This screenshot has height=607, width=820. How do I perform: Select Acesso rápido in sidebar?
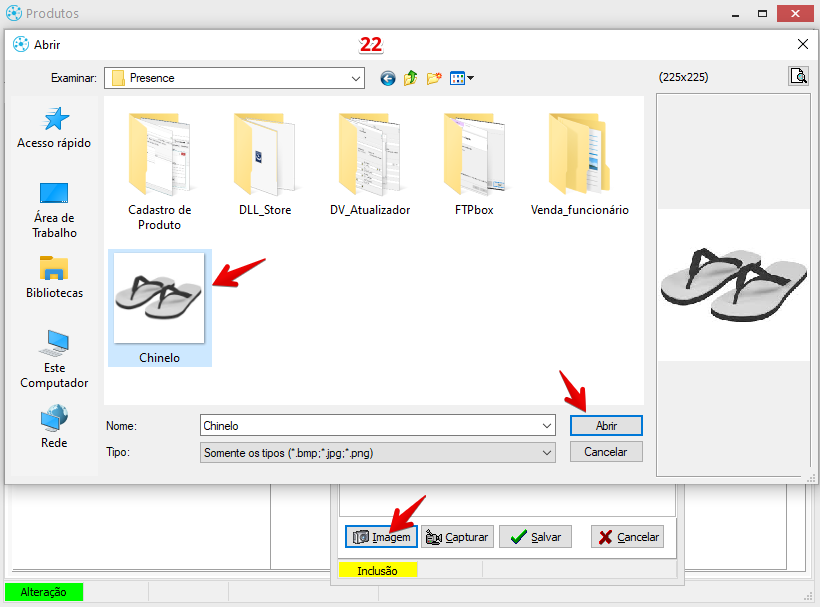[54, 128]
